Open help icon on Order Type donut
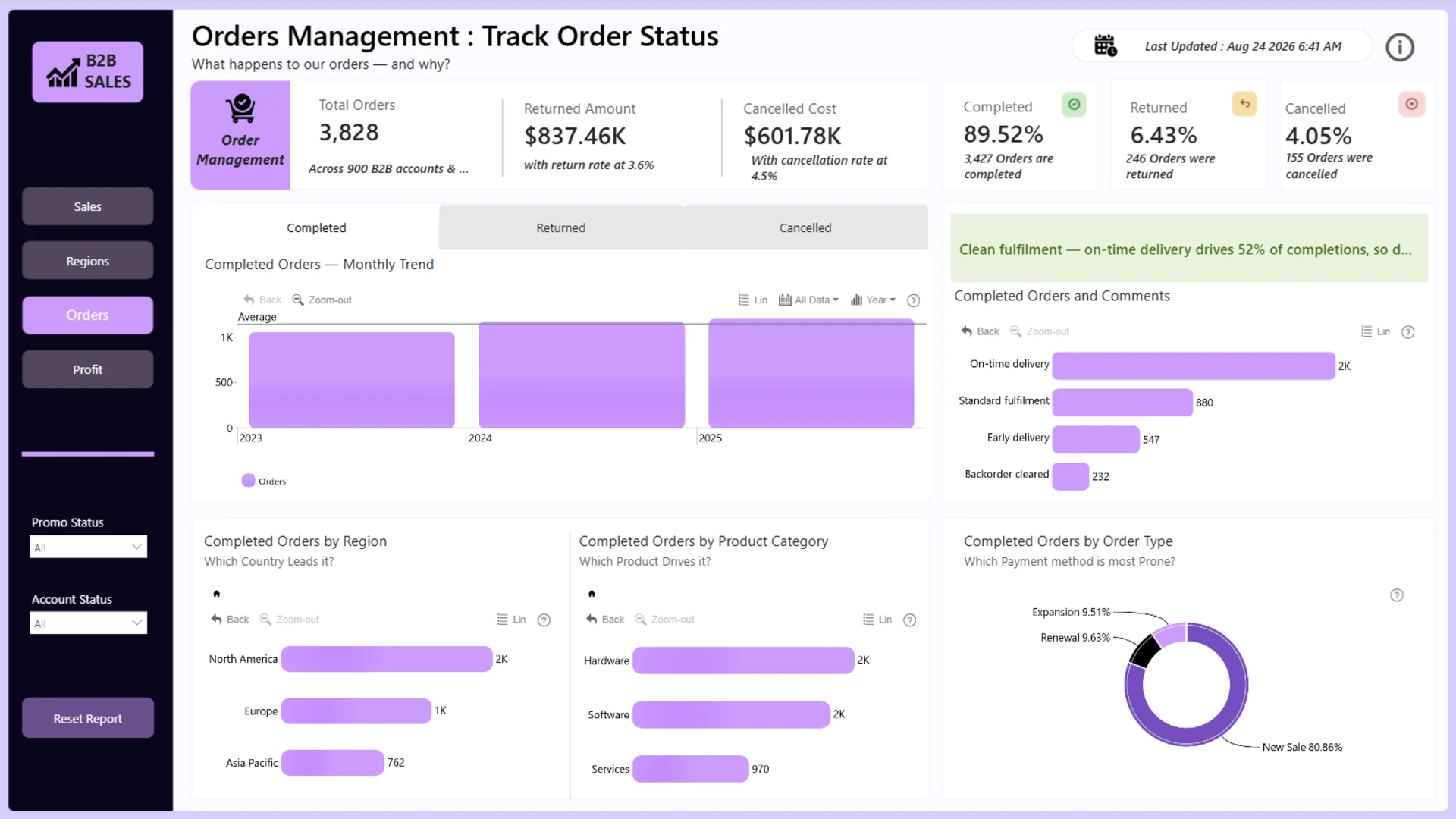Image resolution: width=1456 pixels, height=819 pixels. pos(1397,595)
